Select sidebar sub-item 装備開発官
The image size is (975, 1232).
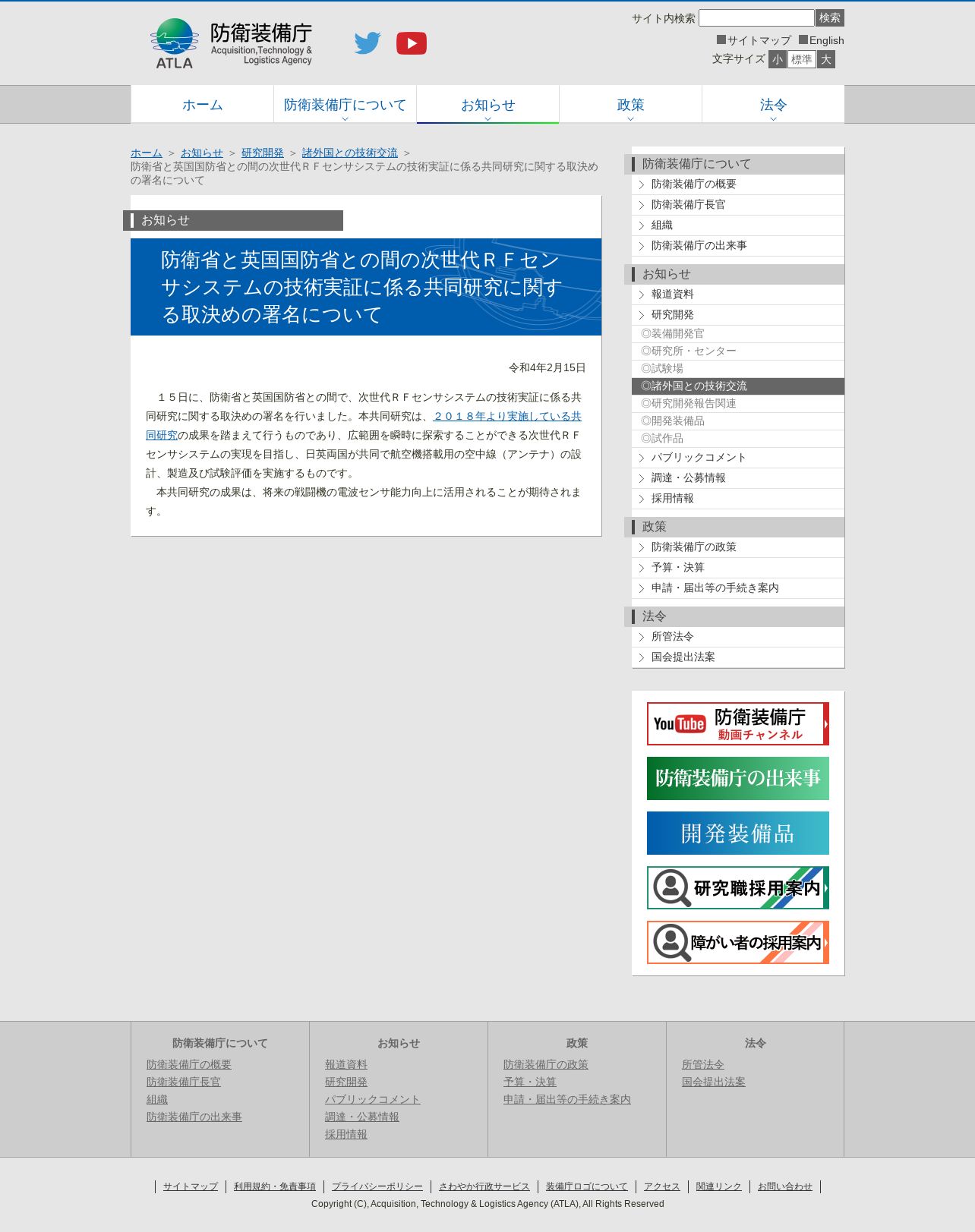[x=738, y=334]
